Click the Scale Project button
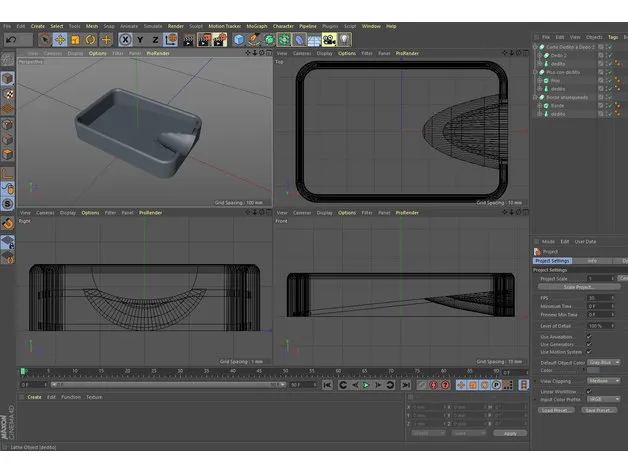This screenshot has height=472, width=628. coord(578,286)
